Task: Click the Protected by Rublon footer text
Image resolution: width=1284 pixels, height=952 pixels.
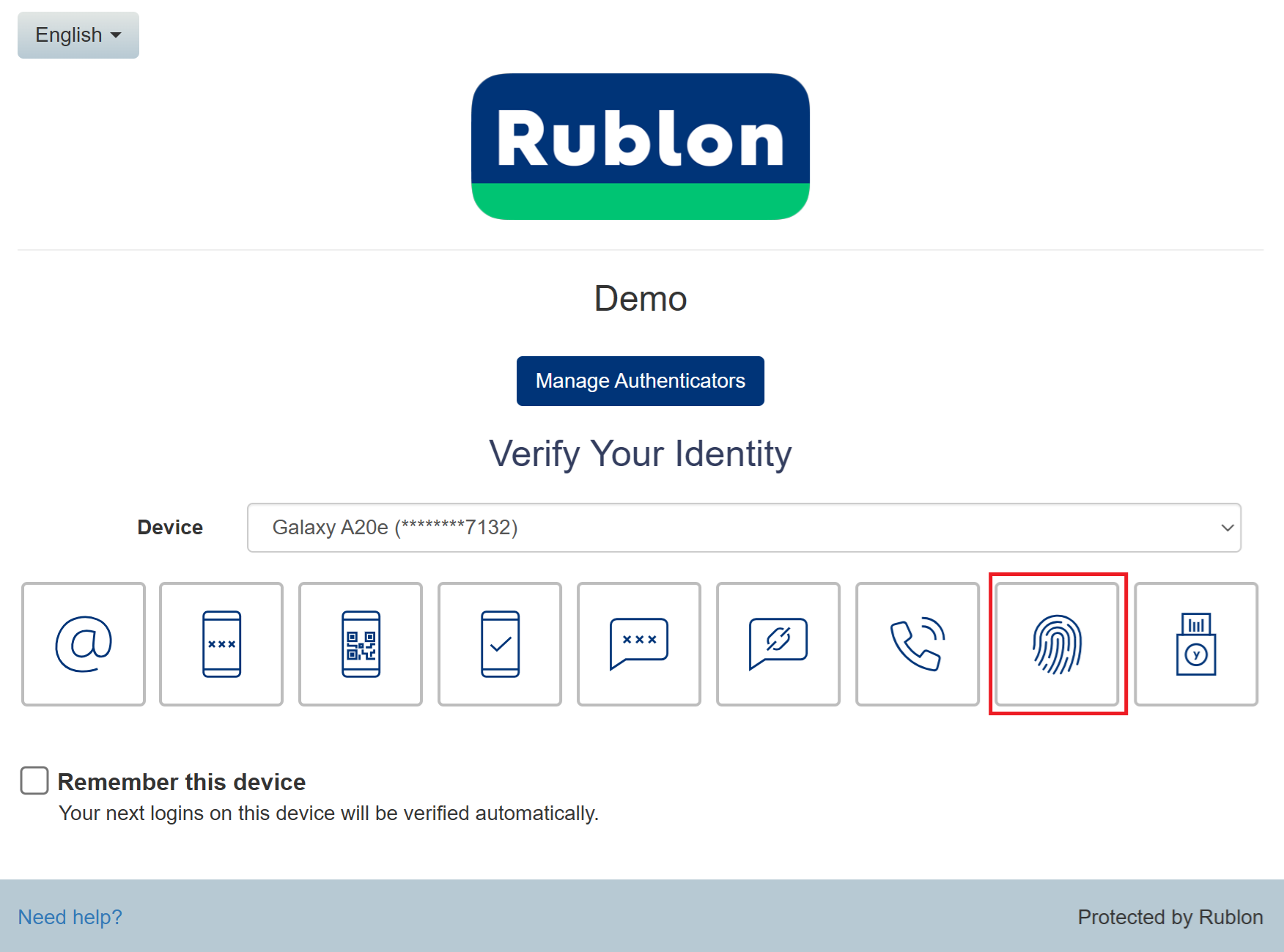Action: click(1170, 917)
